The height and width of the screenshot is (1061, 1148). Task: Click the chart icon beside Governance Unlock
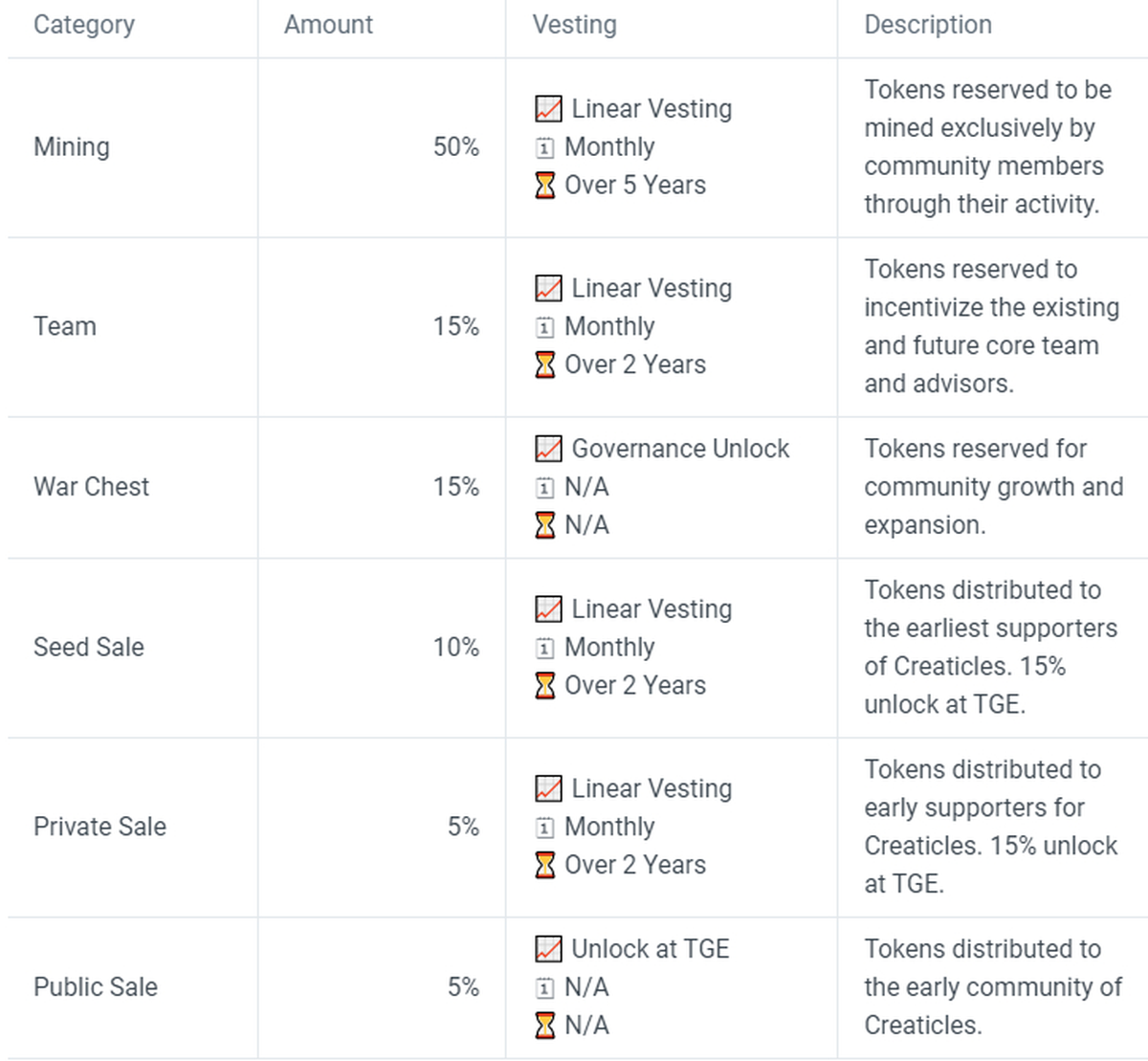548,449
